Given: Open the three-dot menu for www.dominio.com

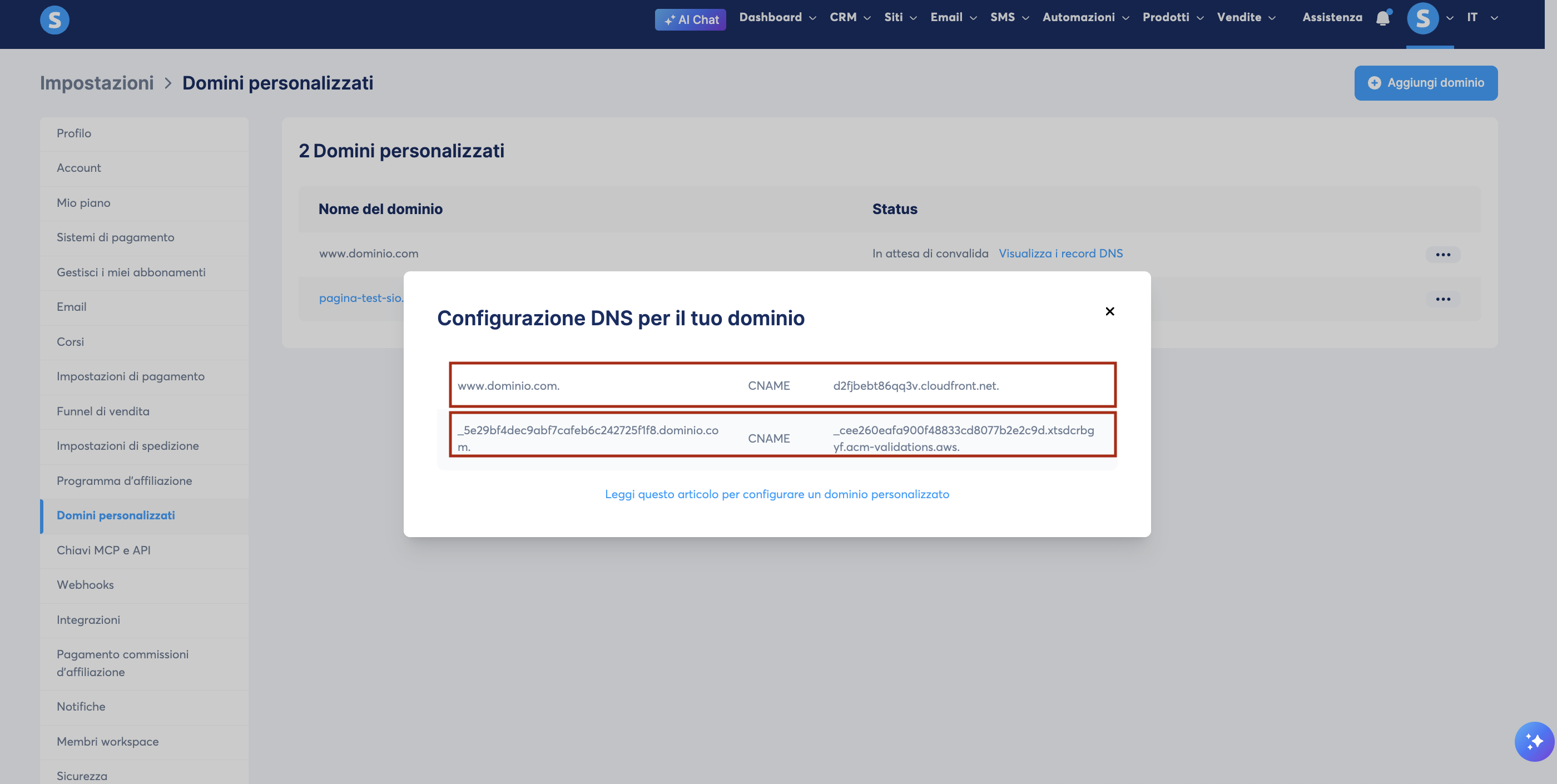Looking at the screenshot, I should [x=1443, y=255].
